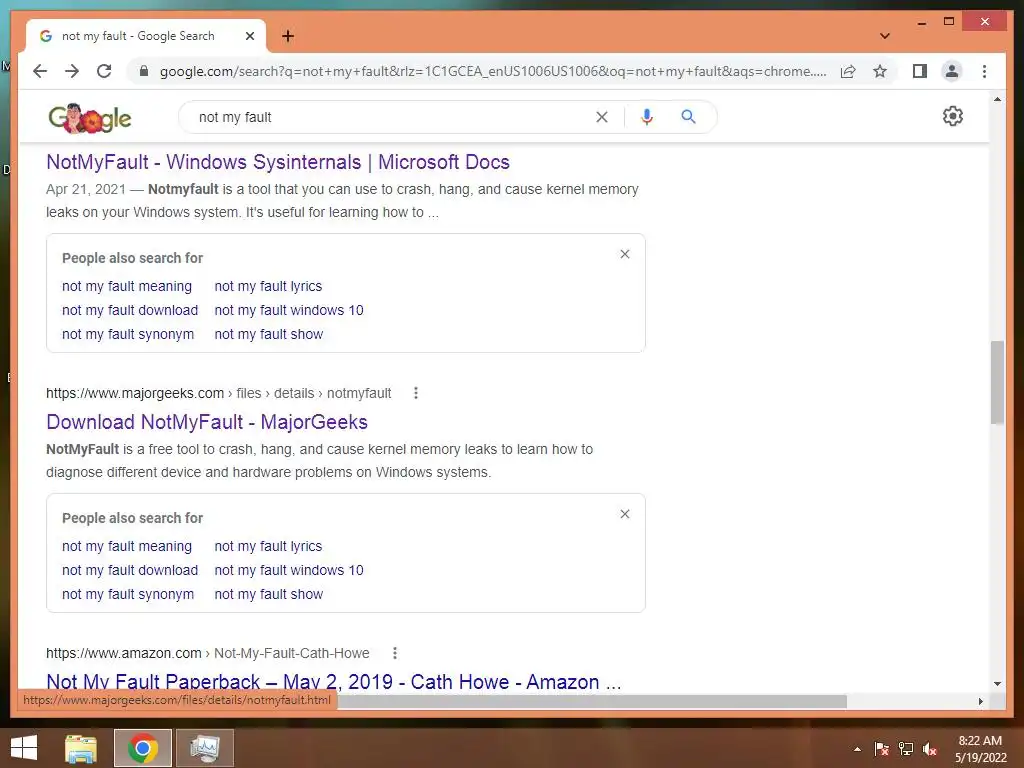This screenshot has width=1024, height=768.
Task: Open network status in the tray
Action: click(906, 749)
